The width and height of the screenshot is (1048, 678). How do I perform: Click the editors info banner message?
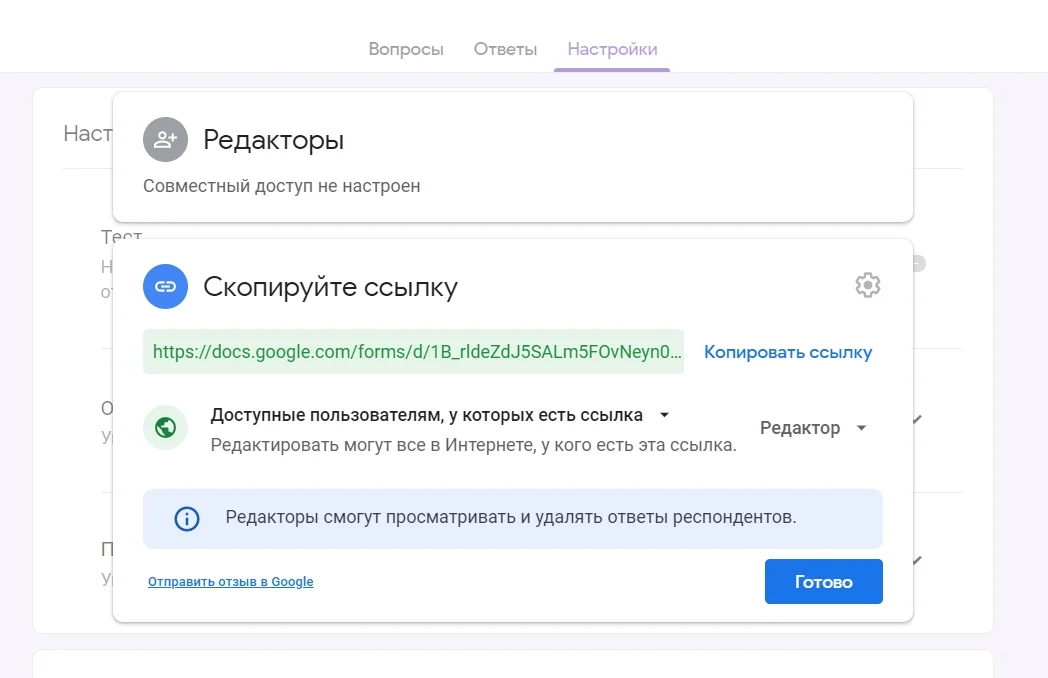tap(511, 518)
